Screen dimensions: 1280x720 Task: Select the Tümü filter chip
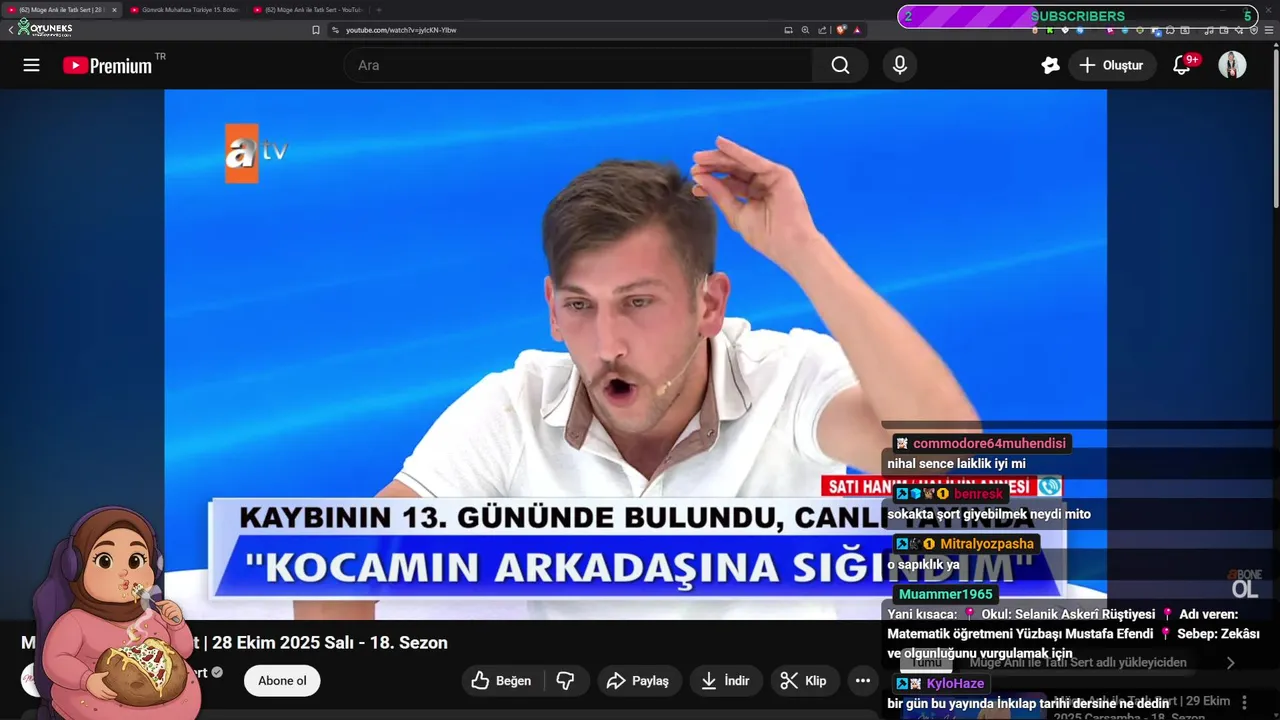[x=927, y=662]
